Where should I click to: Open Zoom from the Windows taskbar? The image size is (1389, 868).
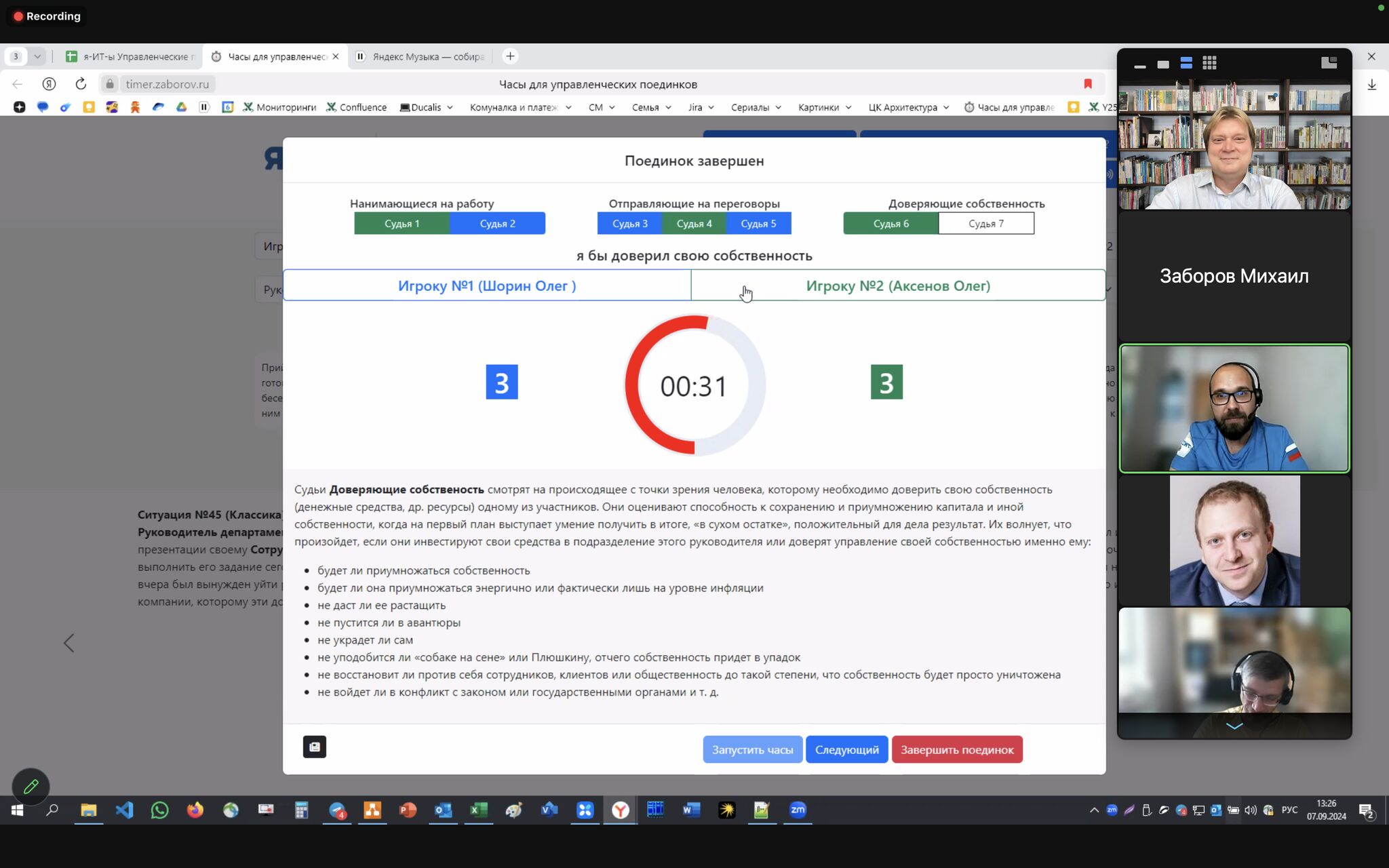coord(798,810)
